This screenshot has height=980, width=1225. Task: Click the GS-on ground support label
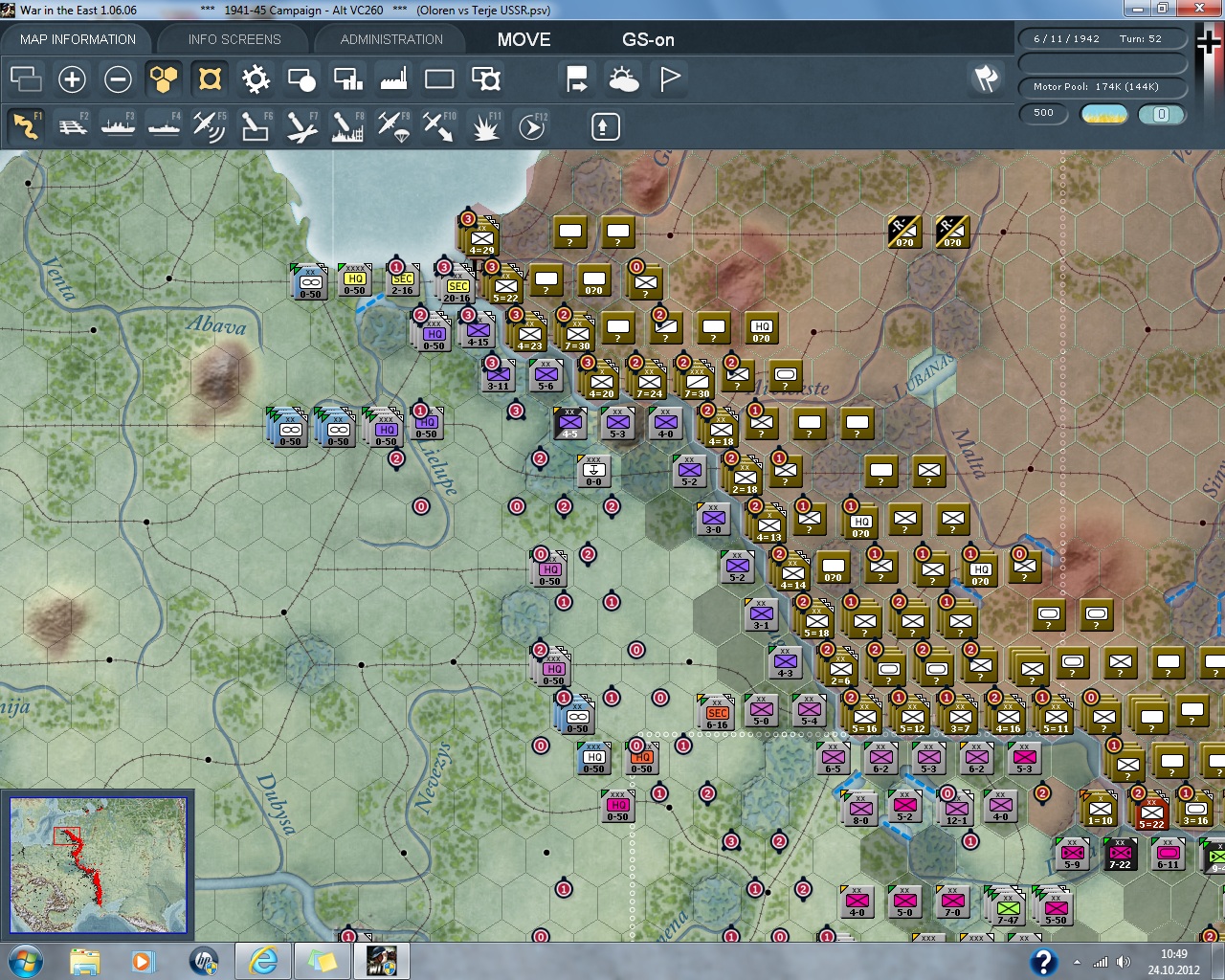click(648, 39)
